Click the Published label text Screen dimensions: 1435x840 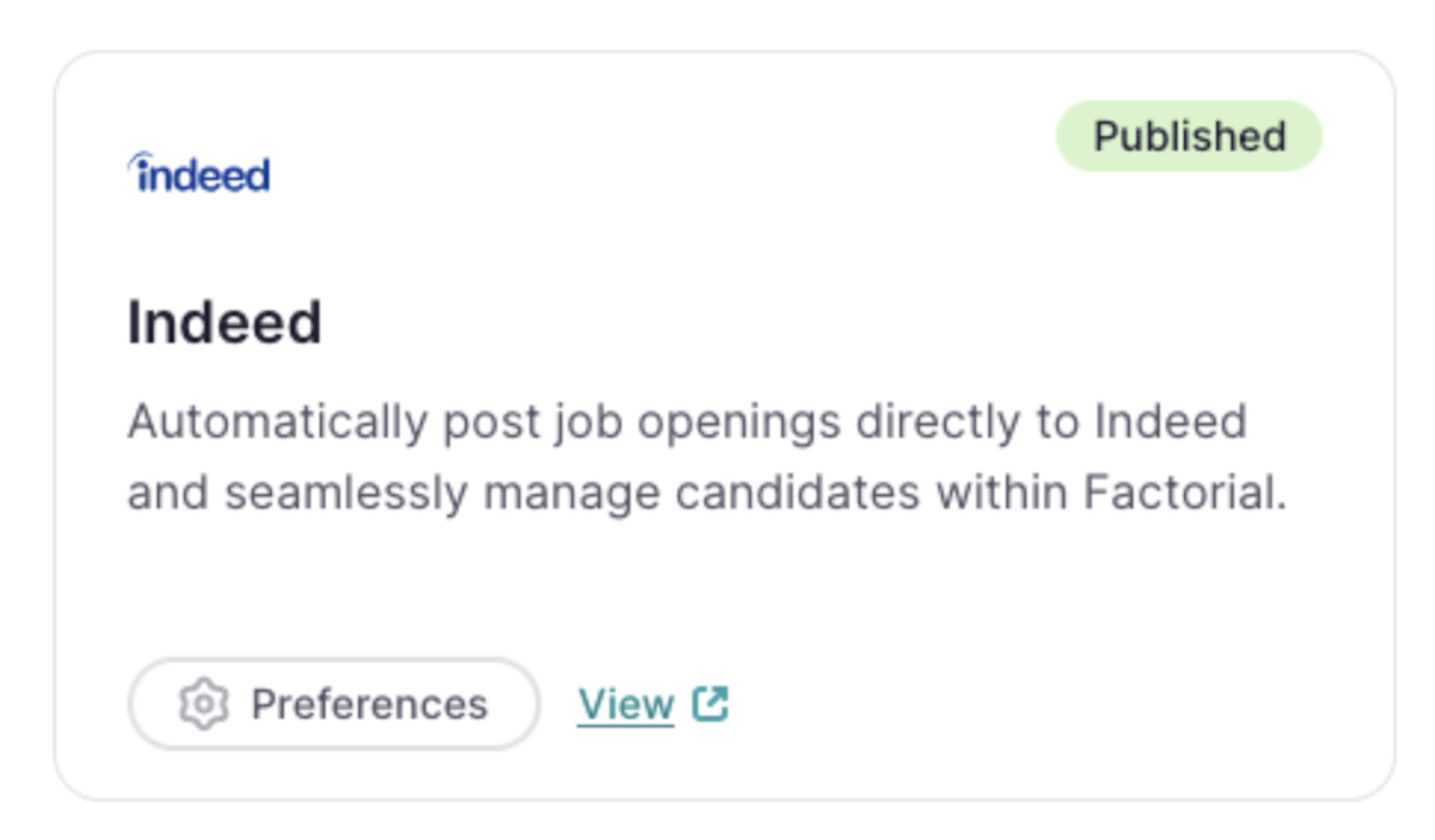[1190, 136]
